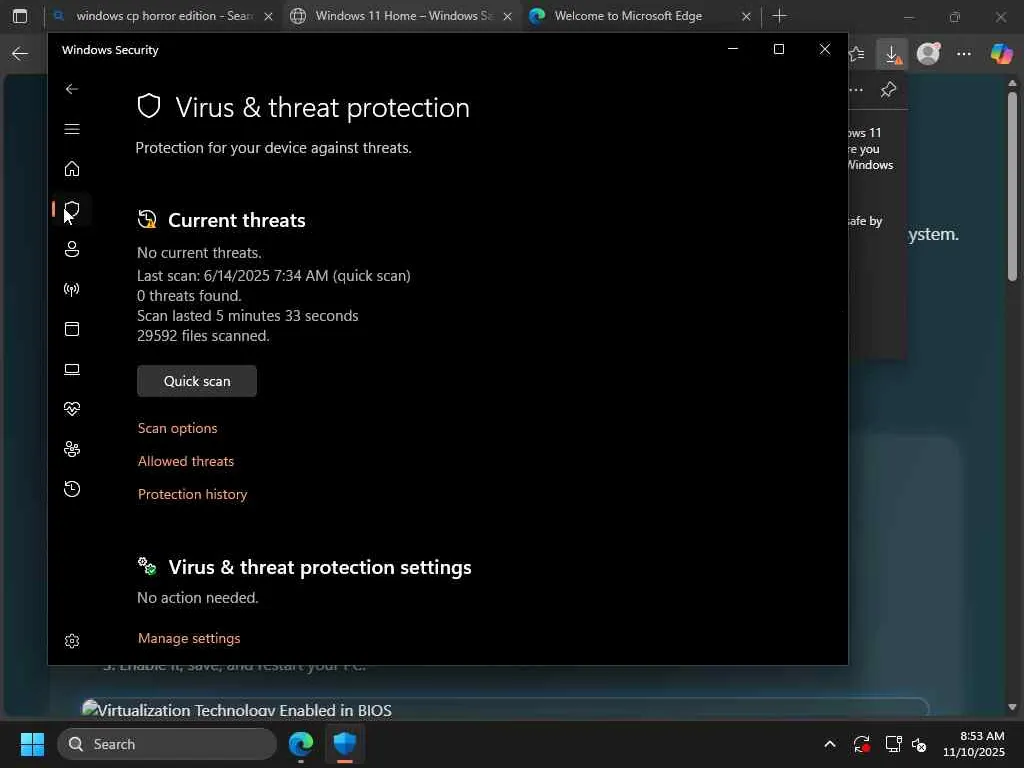Open Device performance & health icon
Image resolution: width=1024 pixels, height=768 pixels.
[72, 409]
